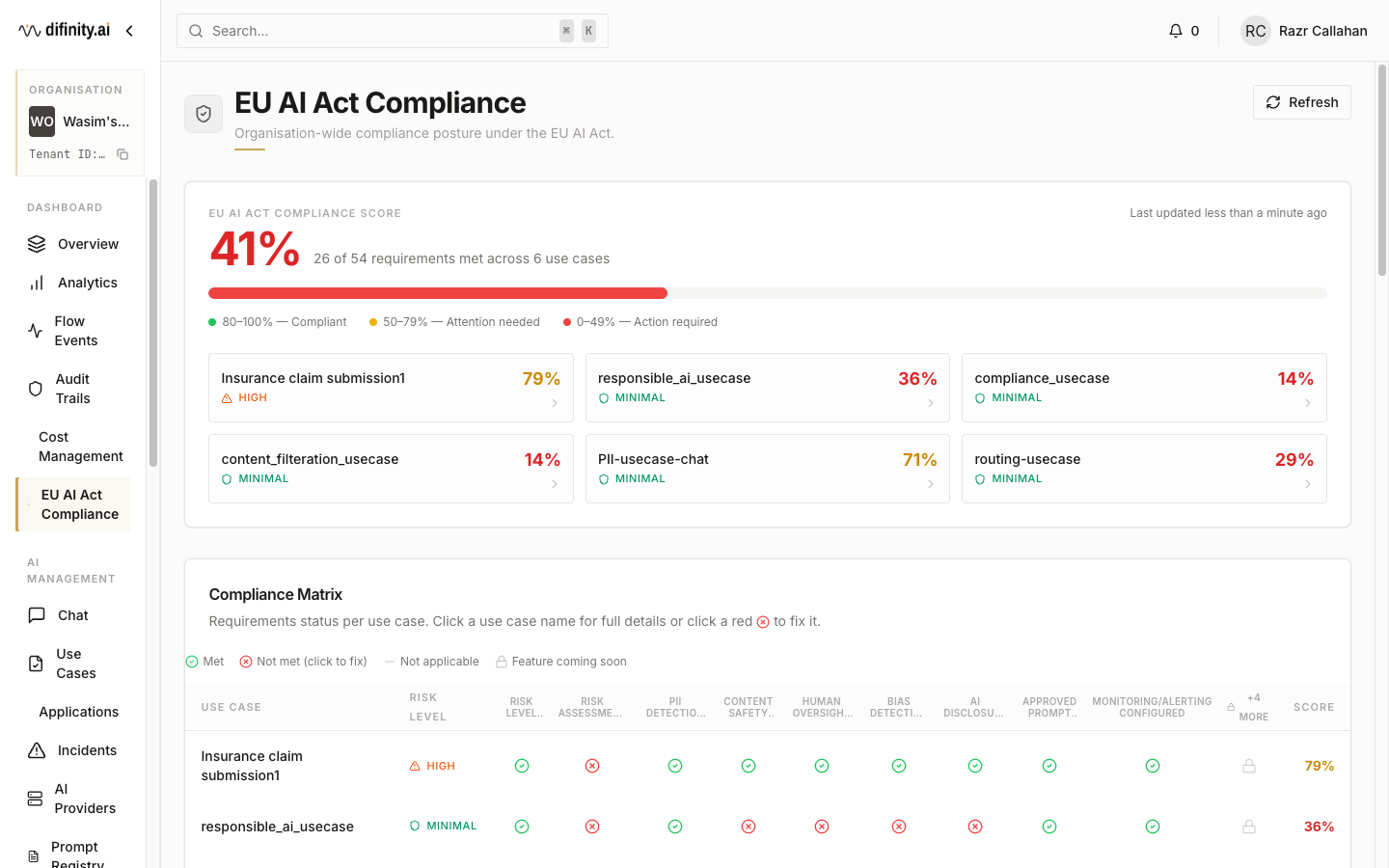
Task: Click the Score column header
Action: 1314,707
